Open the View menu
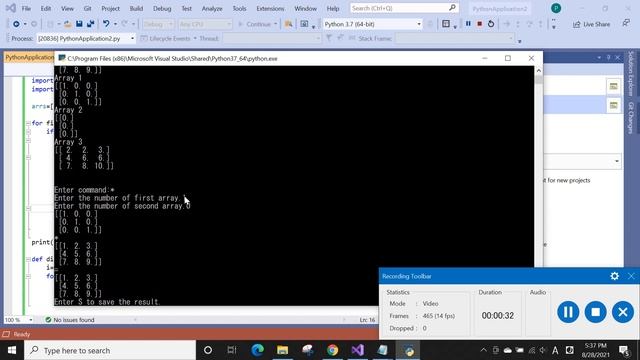Screen dimensions: 640x360 (67, 8)
